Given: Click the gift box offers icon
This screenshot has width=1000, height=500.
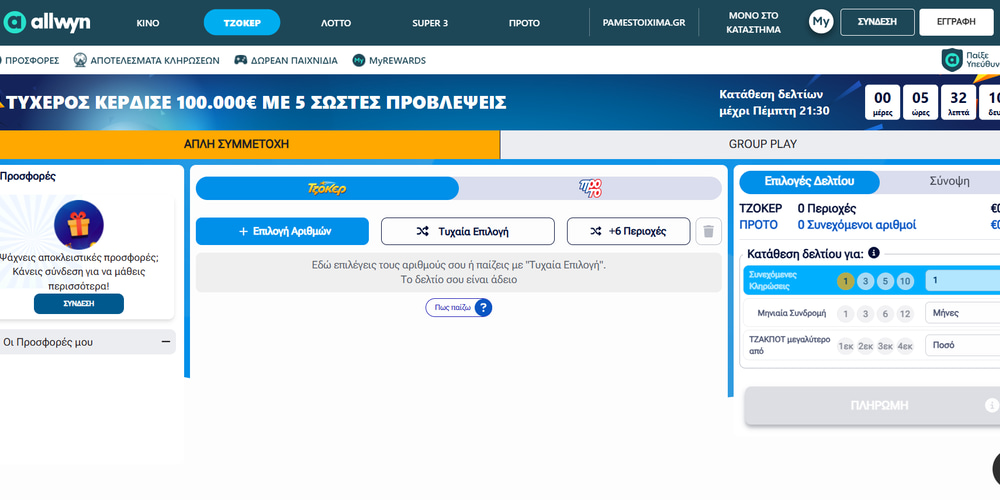Looking at the screenshot, I should pos(79,224).
